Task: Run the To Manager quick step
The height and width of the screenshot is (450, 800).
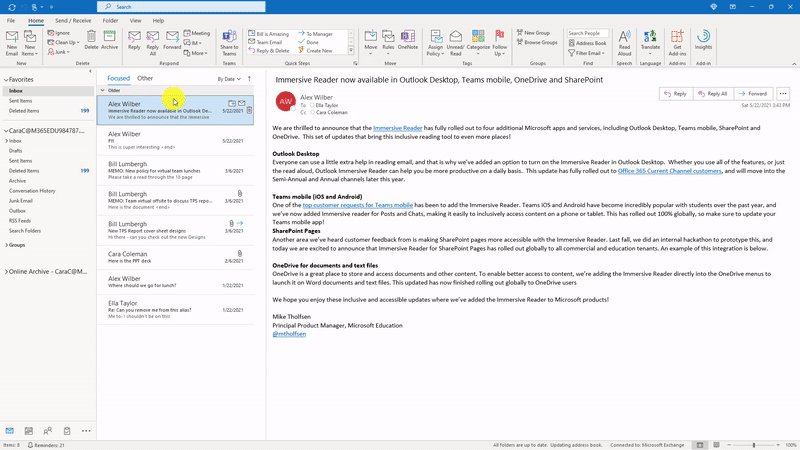Action: (315, 34)
